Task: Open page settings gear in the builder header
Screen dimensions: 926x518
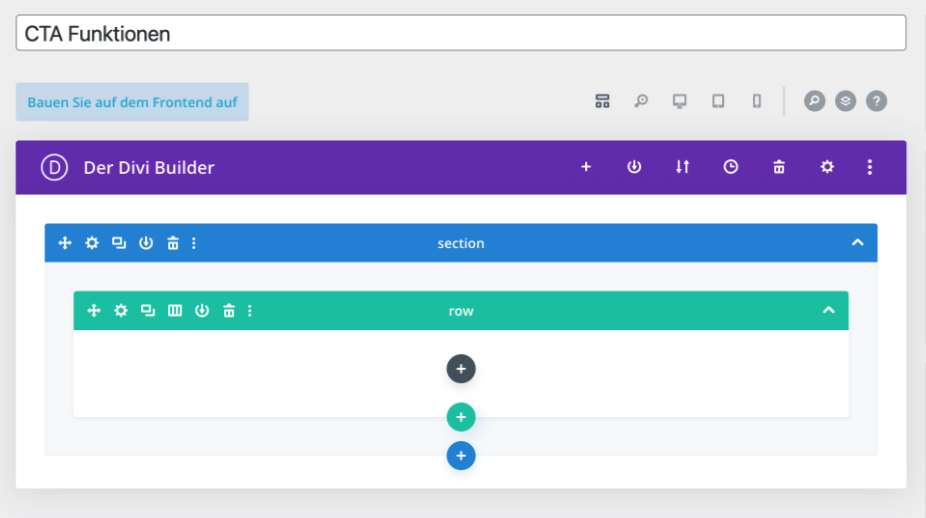Action: click(827, 167)
